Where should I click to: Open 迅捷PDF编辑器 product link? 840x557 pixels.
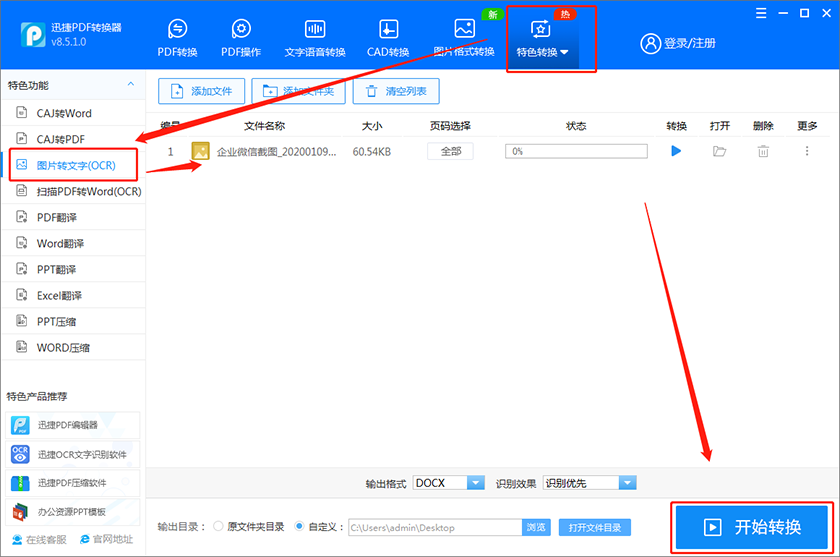73,425
